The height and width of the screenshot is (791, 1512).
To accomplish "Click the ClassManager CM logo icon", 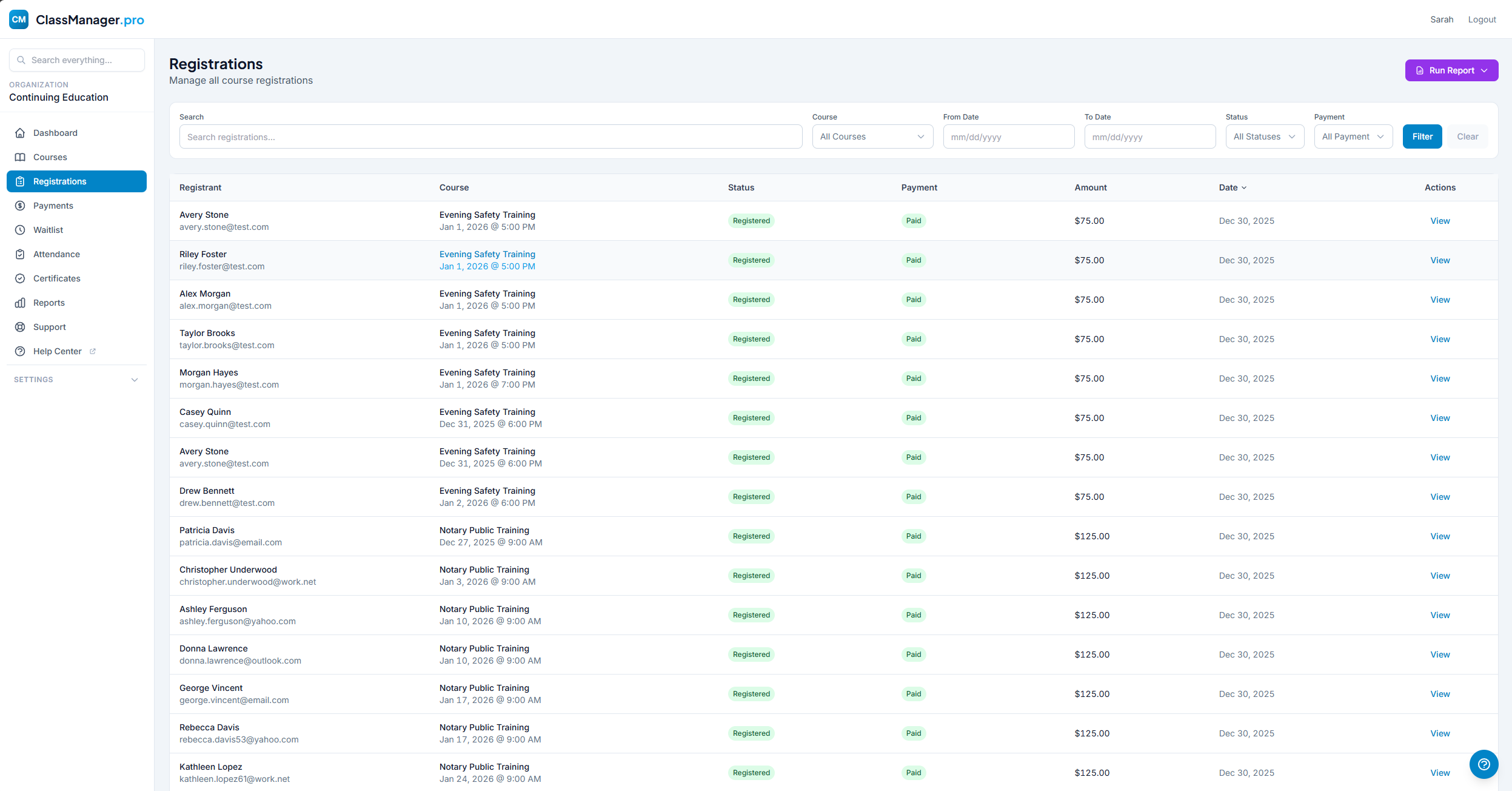I will tap(19, 19).
